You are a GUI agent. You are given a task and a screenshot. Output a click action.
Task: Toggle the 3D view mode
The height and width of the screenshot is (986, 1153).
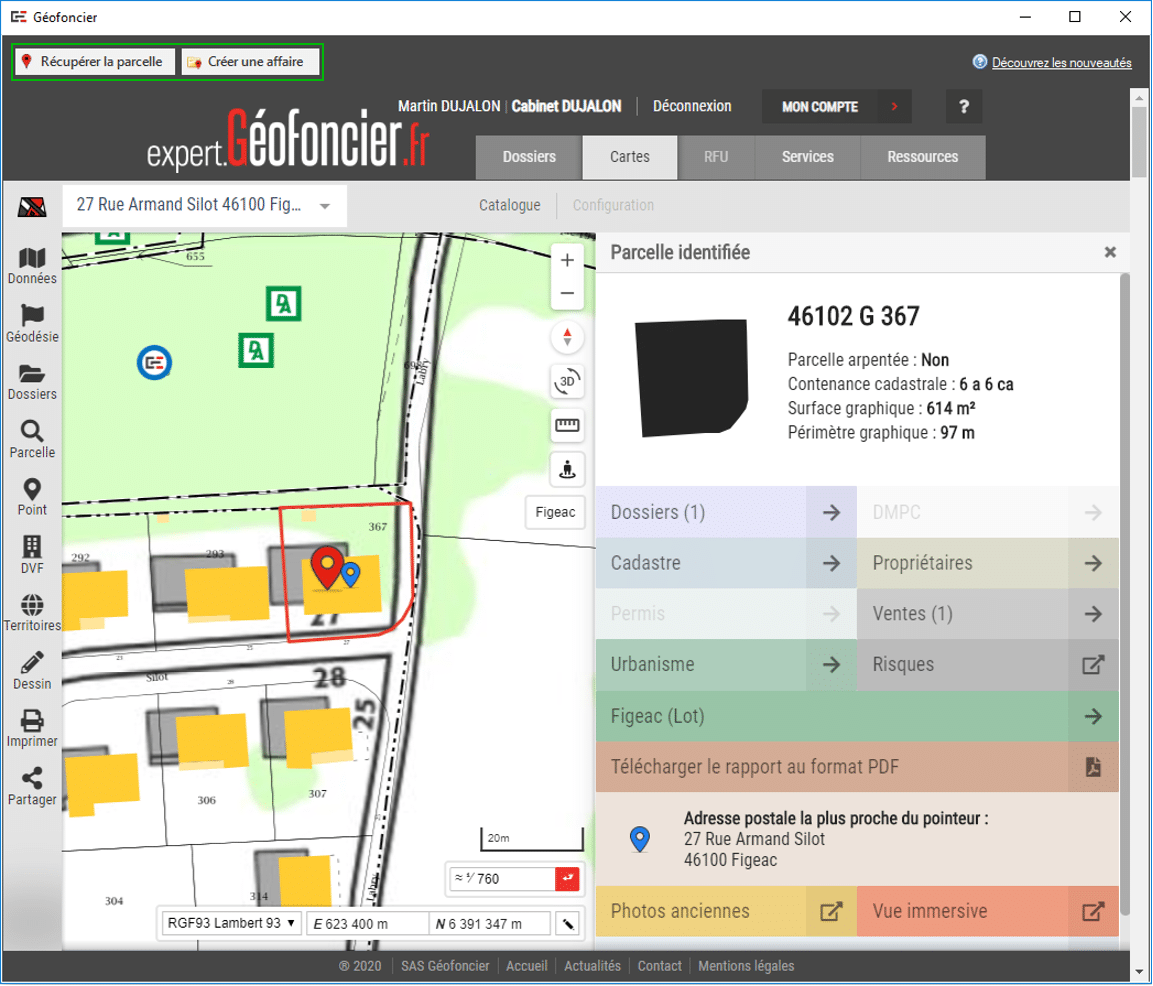click(x=568, y=381)
